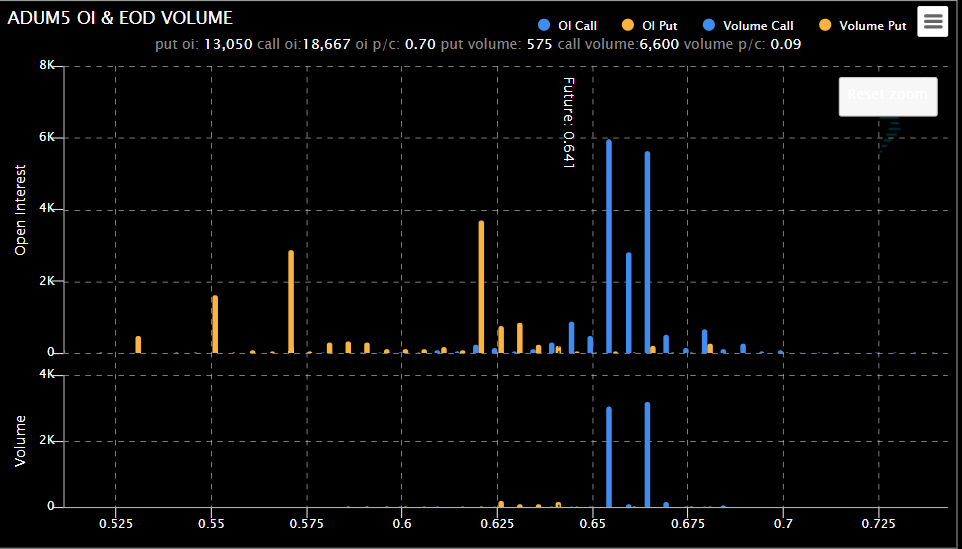Click the small OI Put bar near 0.53
Image resolution: width=962 pixels, height=549 pixels.
point(138,345)
